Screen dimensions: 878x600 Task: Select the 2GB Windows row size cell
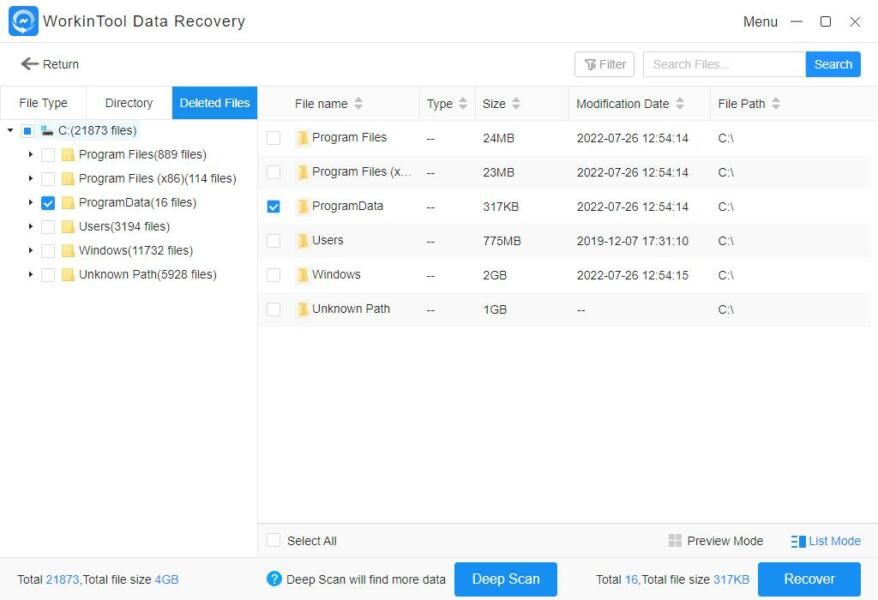click(x=495, y=275)
